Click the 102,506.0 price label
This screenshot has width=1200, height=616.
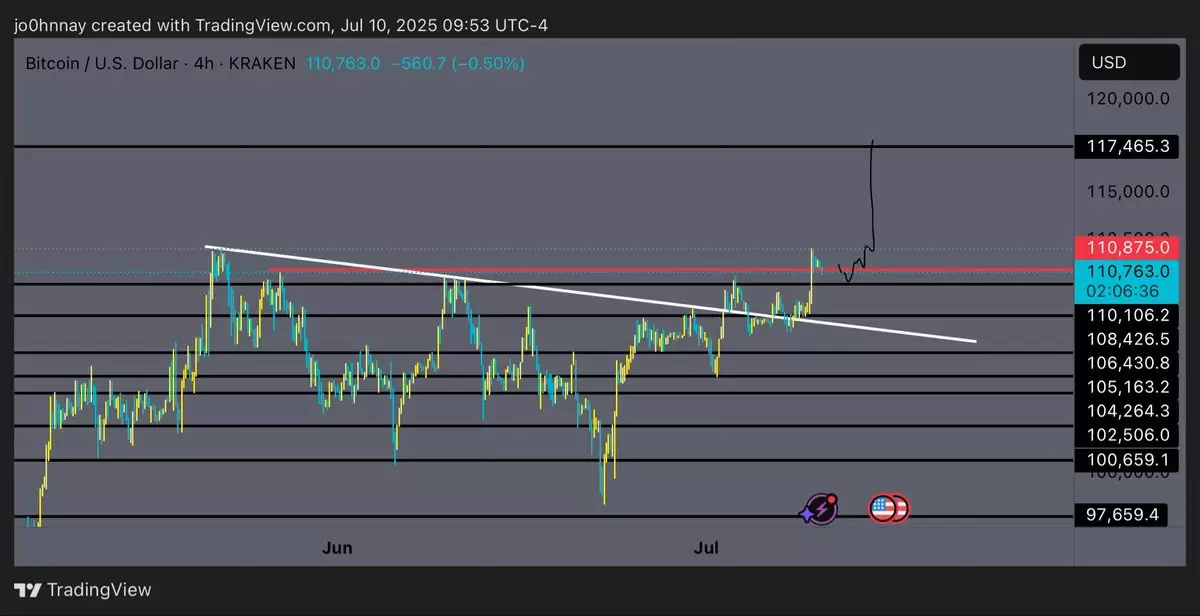point(1127,435)
